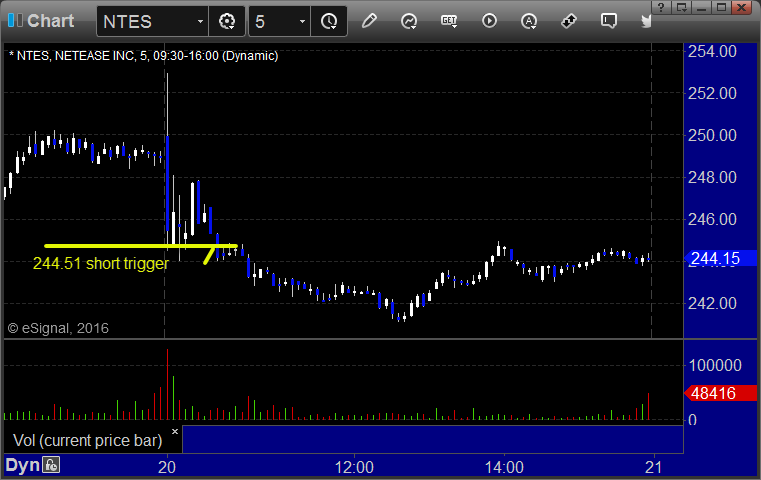Open time template clock icon
This screenshot has height=480, width=761.
(329, 21)
